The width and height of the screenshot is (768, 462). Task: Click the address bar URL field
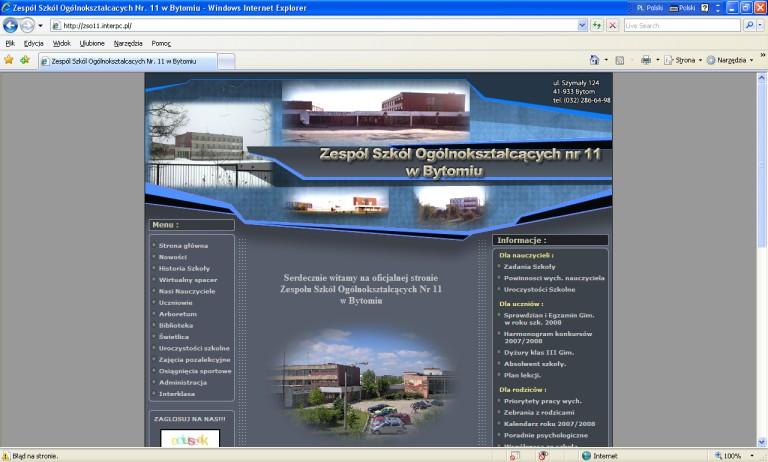click(313, 25)
